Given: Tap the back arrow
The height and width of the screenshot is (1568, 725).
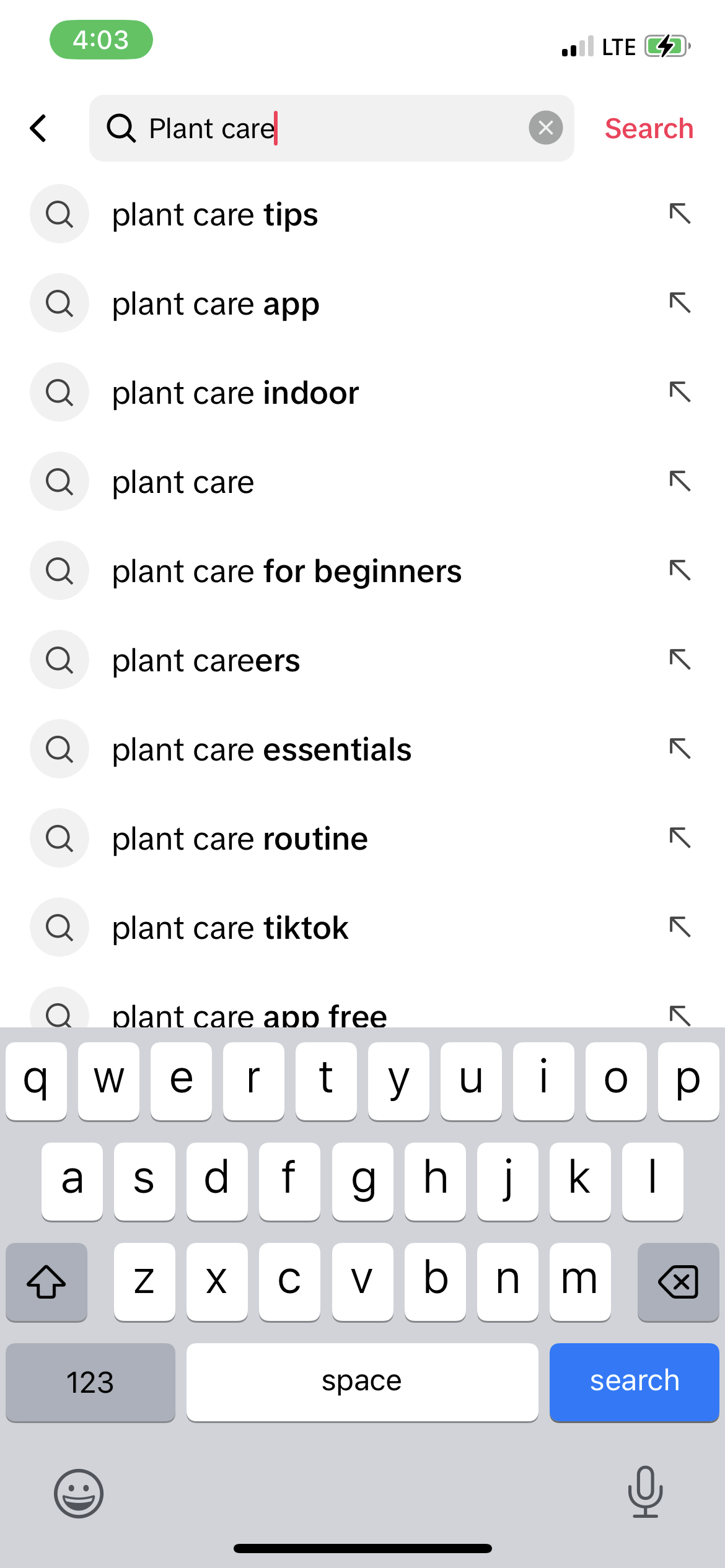Looking at the screenshot, I should 38,128.
